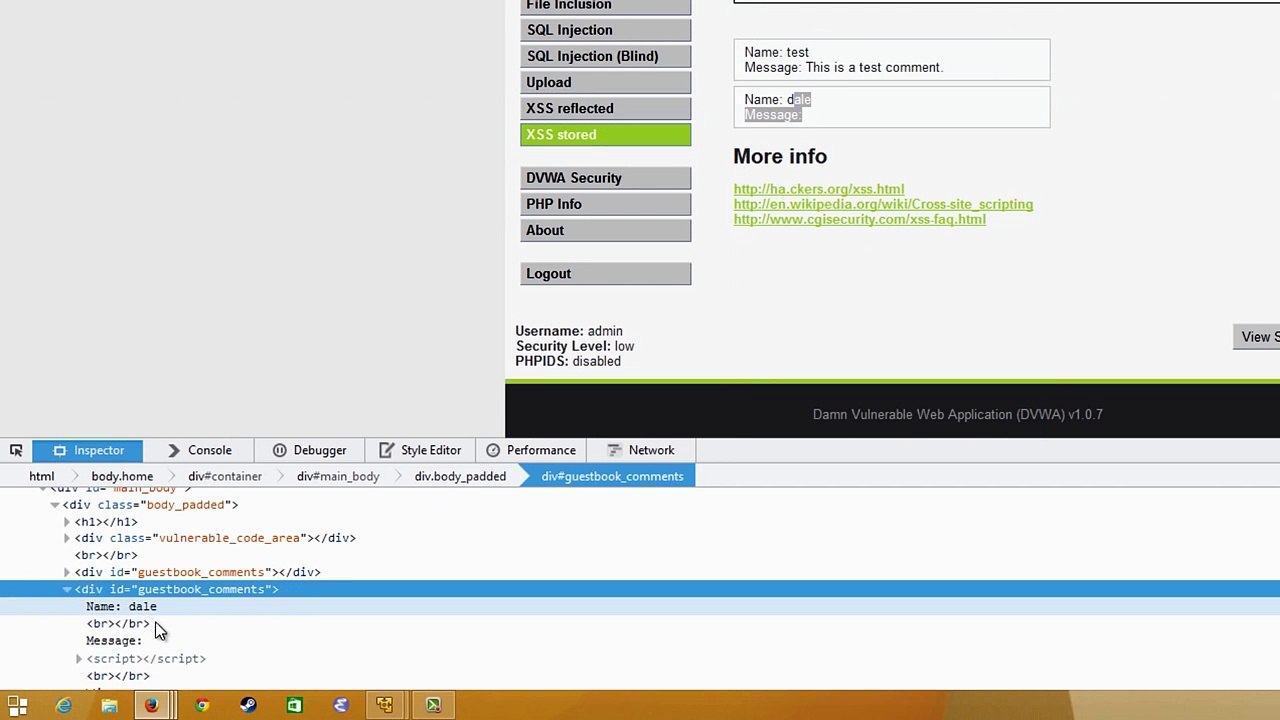1280x720 pixels.
Task: Open the Style Editor tab
Action: pyautogui.click(x=420, y=450)
